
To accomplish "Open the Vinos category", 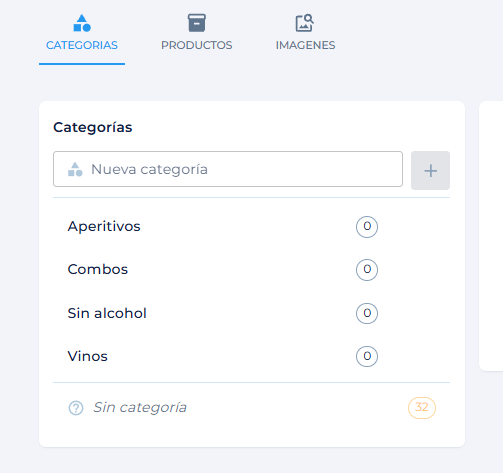I will [251, 356].
